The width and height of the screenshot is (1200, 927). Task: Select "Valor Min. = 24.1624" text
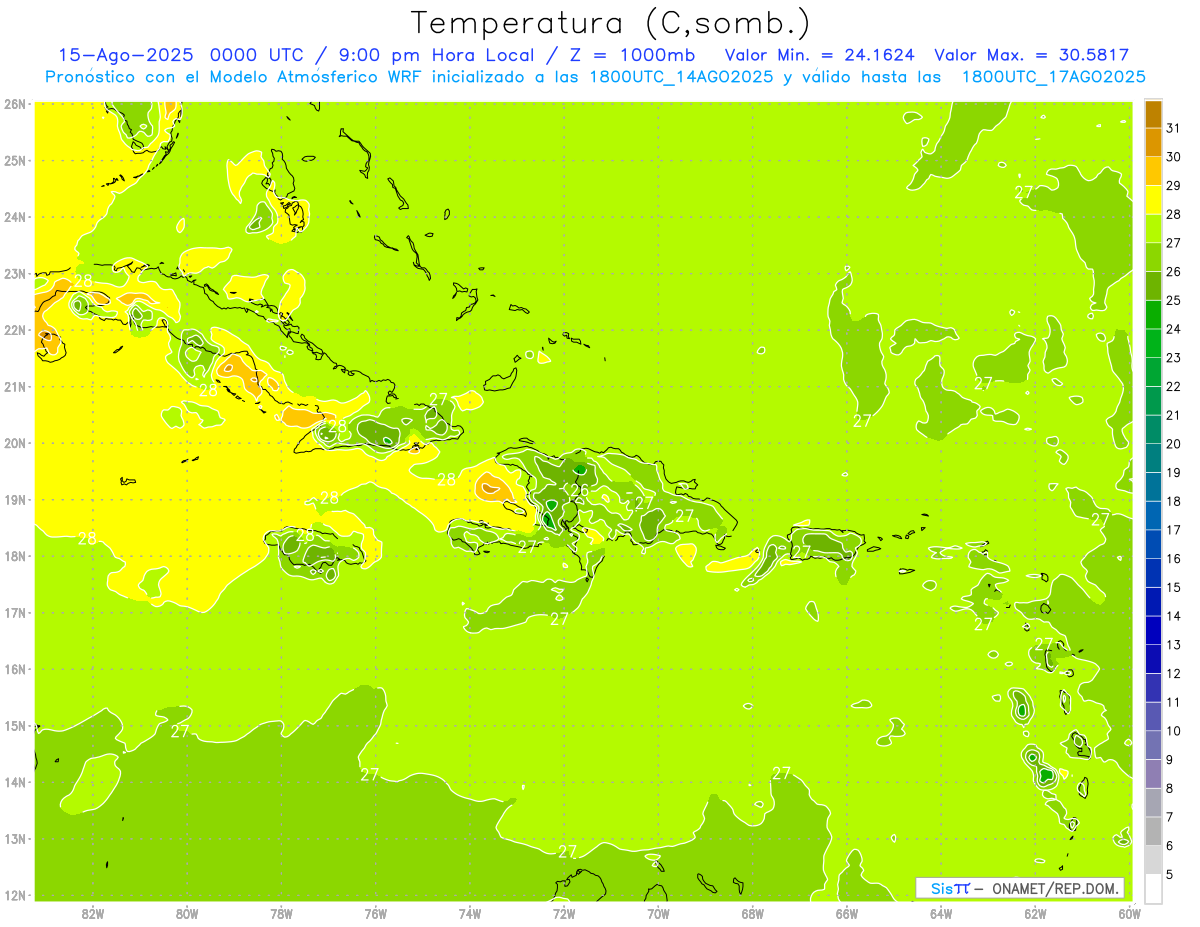819,55
